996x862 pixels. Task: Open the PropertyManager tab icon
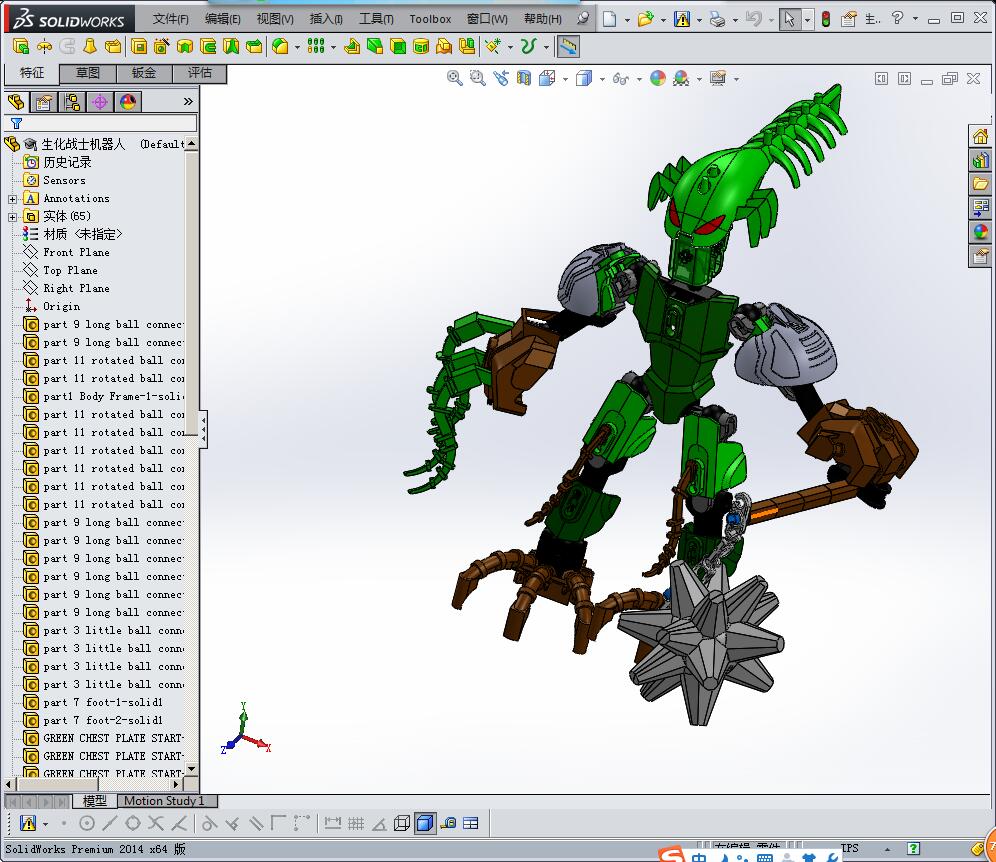(44, 102)
